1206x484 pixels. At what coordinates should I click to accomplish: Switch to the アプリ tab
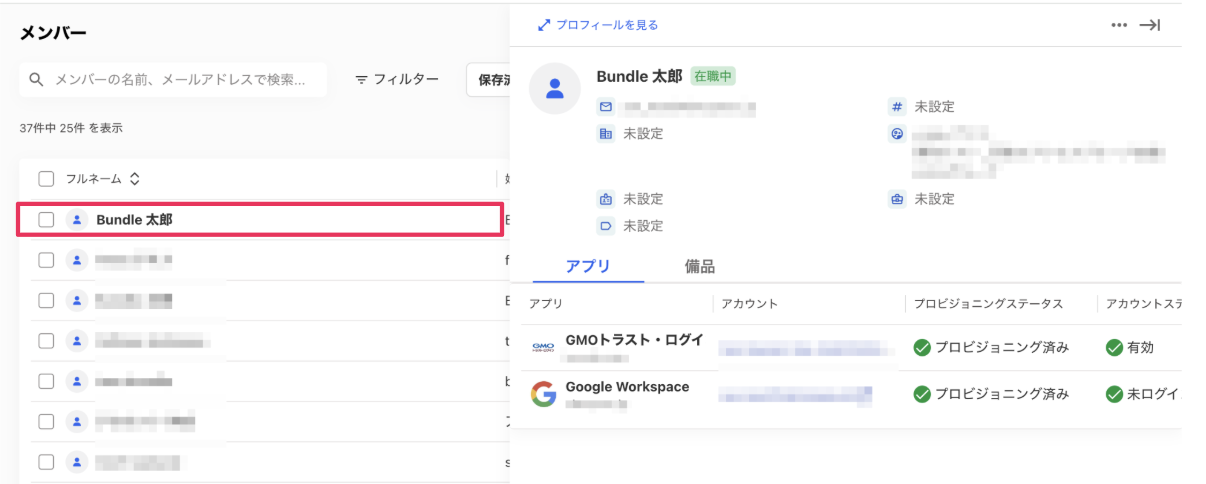pyautogui.click(x=588, y=266)
